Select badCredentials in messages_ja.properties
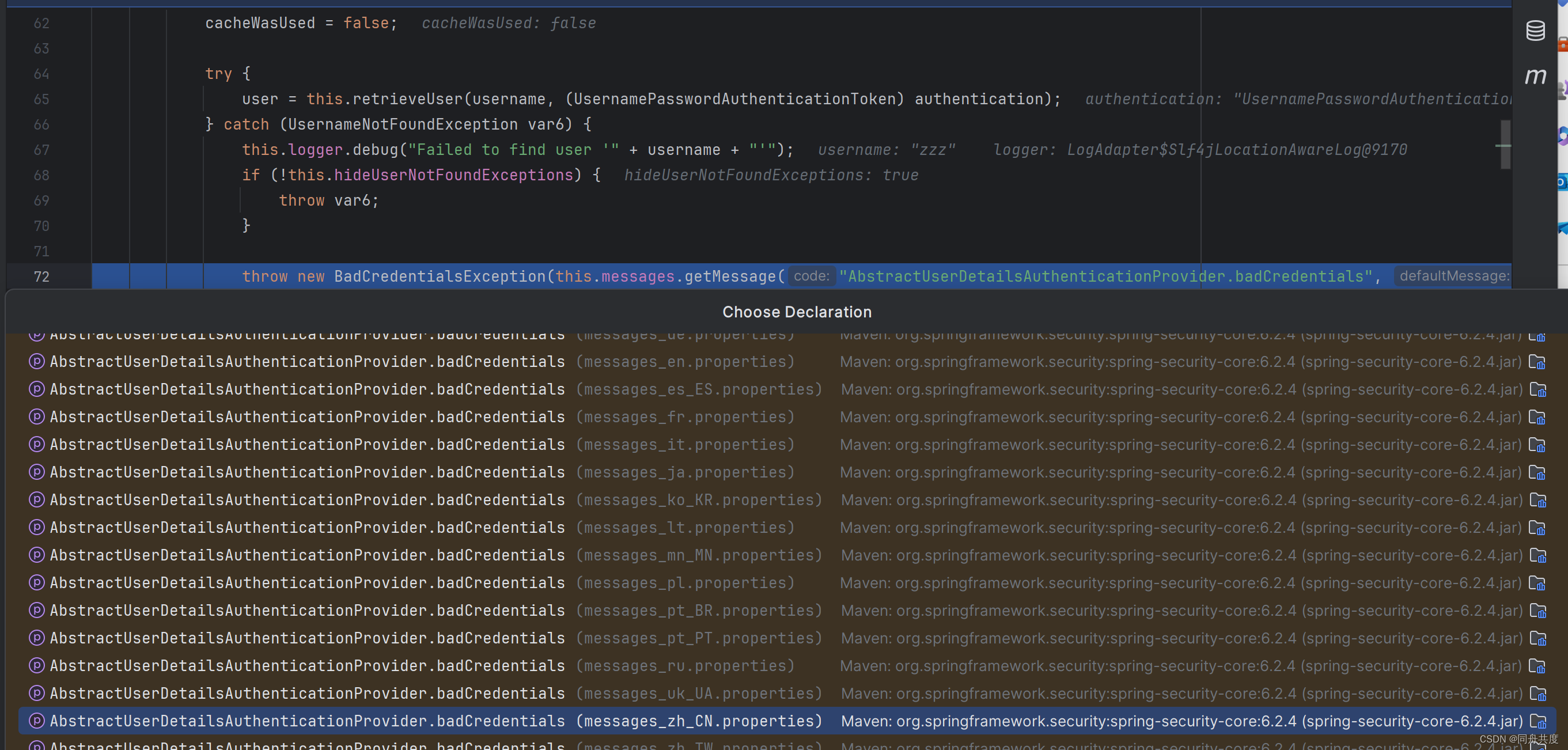This screenshot has height=750, width=1568. [x=787, y=472]
